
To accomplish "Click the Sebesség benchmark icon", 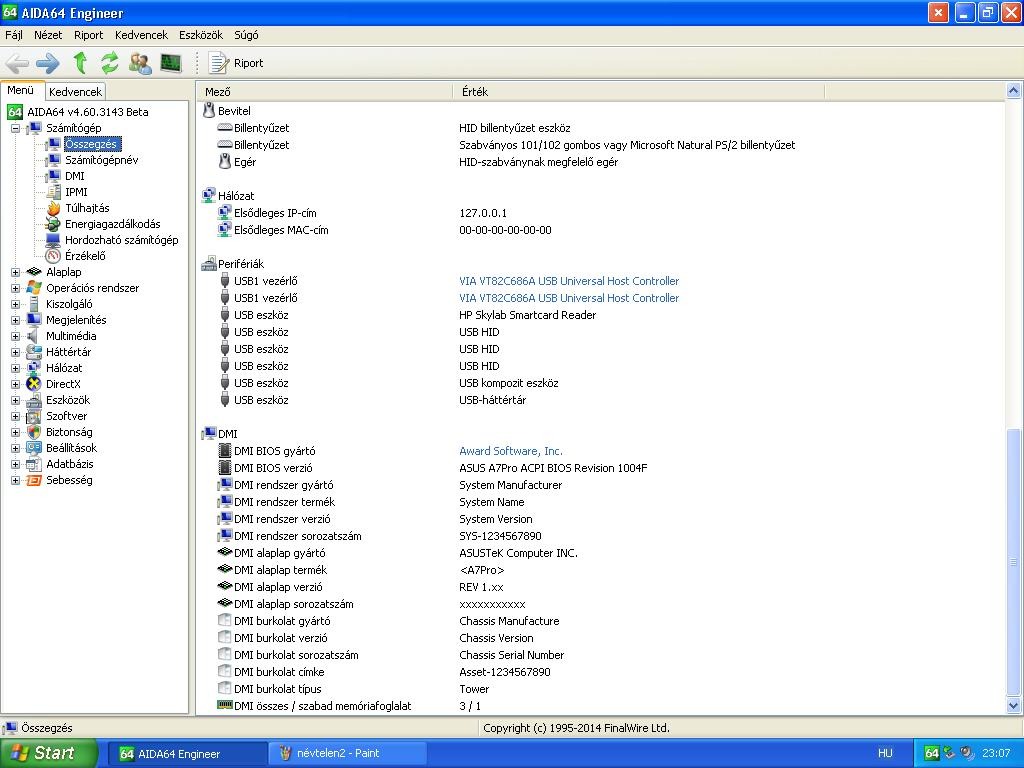I will [x=34, y=480].
